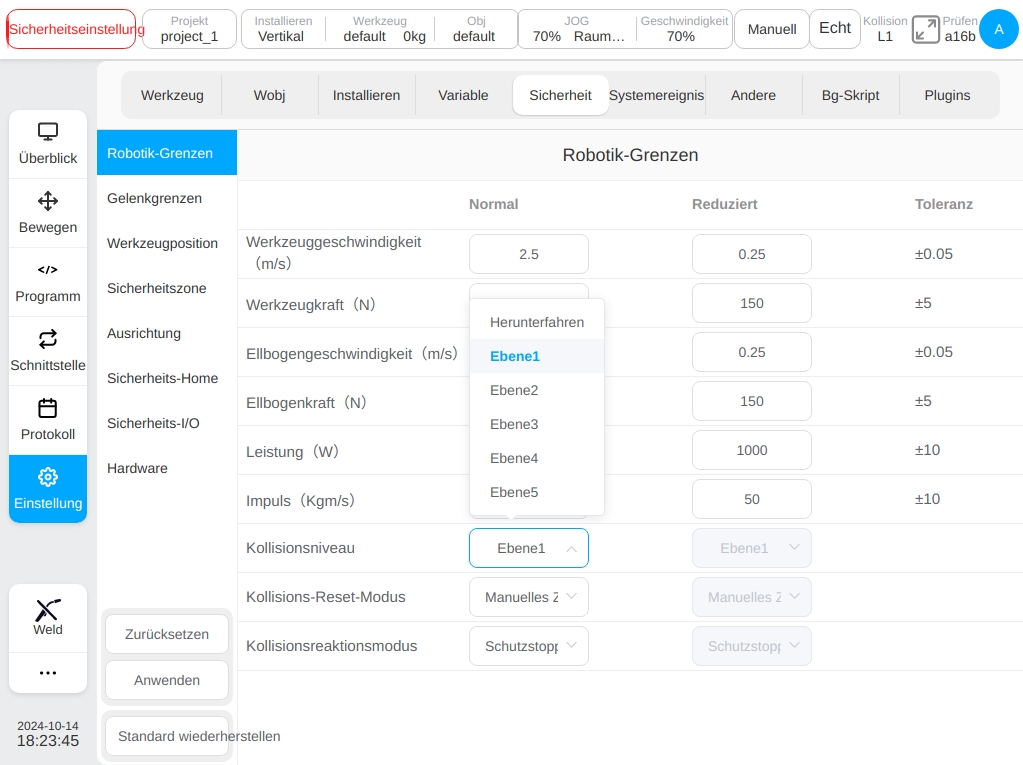Click the Standard wiederherstellen button

click(x=167, y=736)
